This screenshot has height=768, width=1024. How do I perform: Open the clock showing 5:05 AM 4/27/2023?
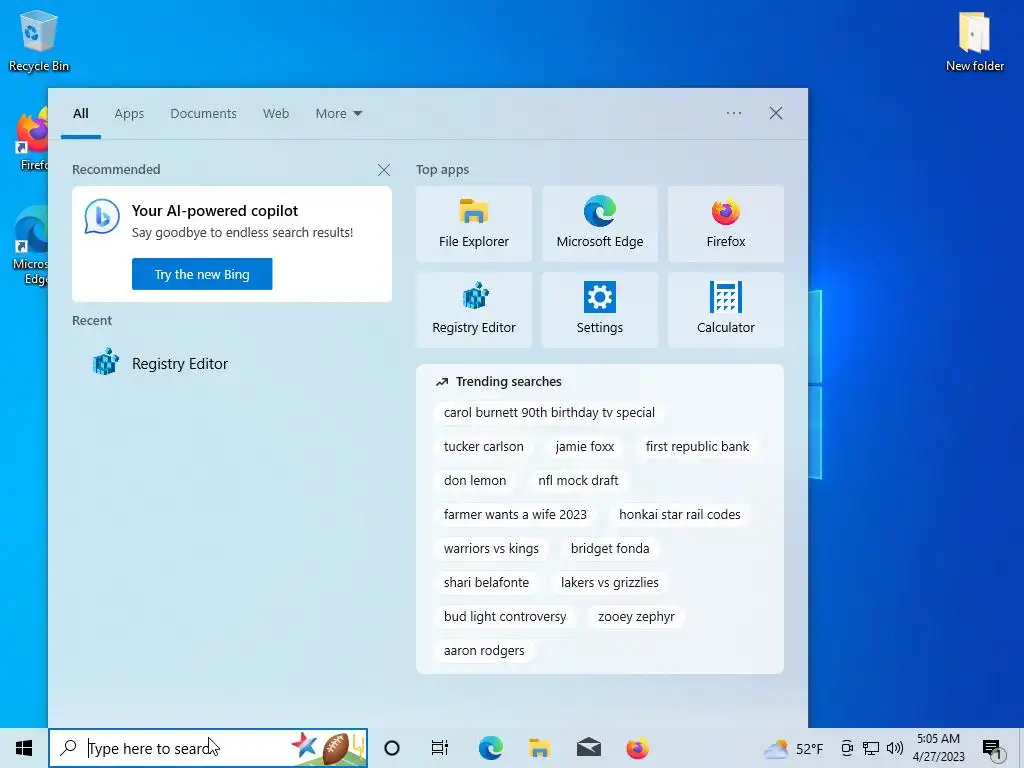point(938,748)
